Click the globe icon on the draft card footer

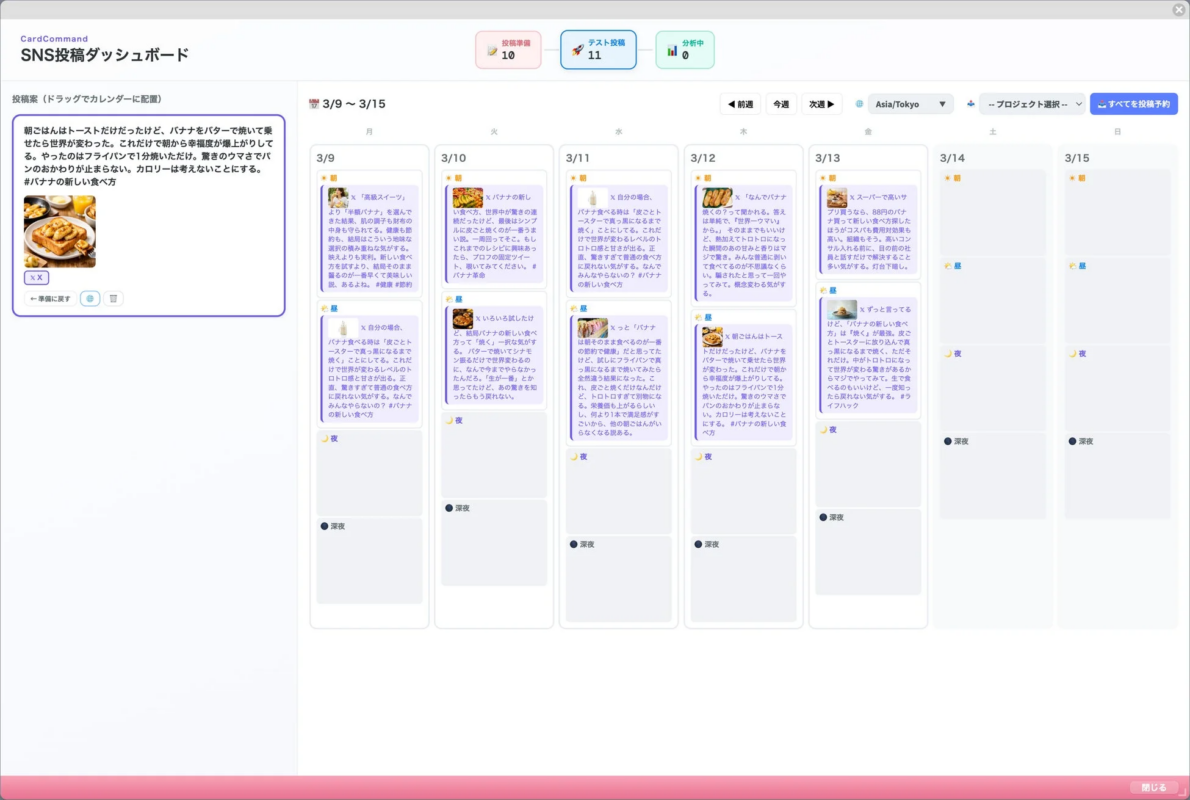(91, 297)
